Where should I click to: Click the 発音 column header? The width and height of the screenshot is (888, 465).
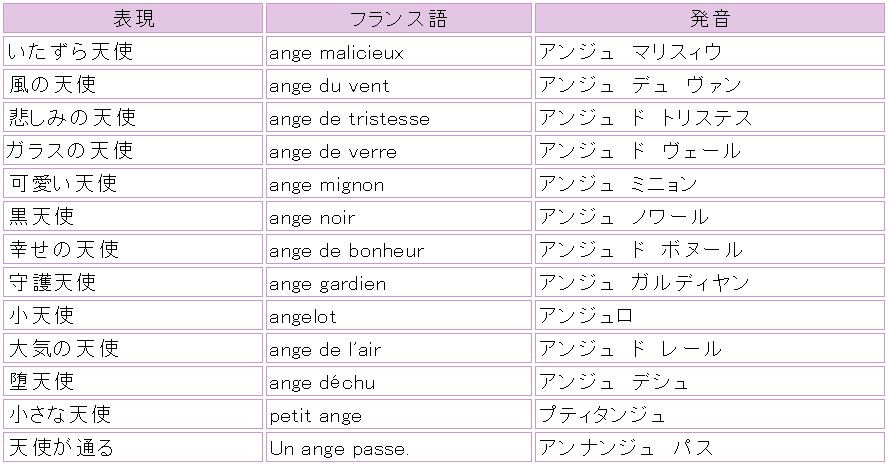click(x=709, y=18)
